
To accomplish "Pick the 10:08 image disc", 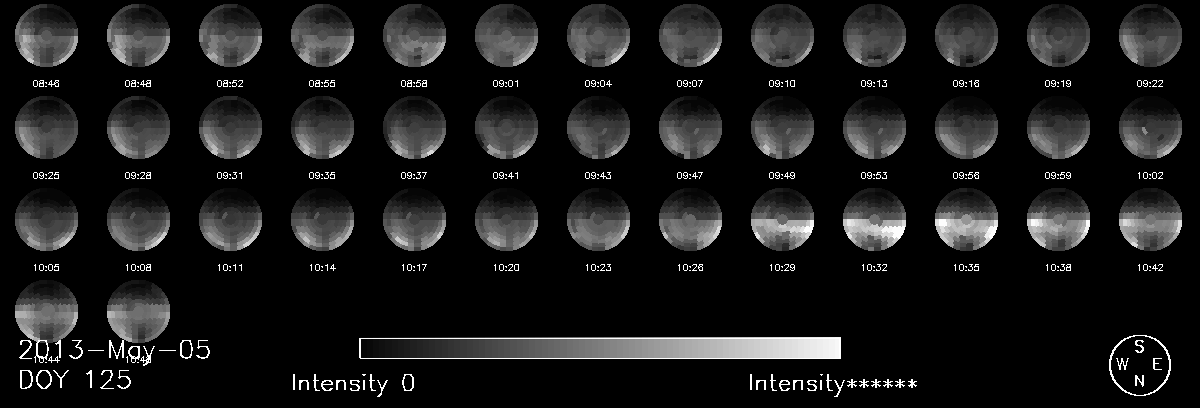I will tap(139, 220).
